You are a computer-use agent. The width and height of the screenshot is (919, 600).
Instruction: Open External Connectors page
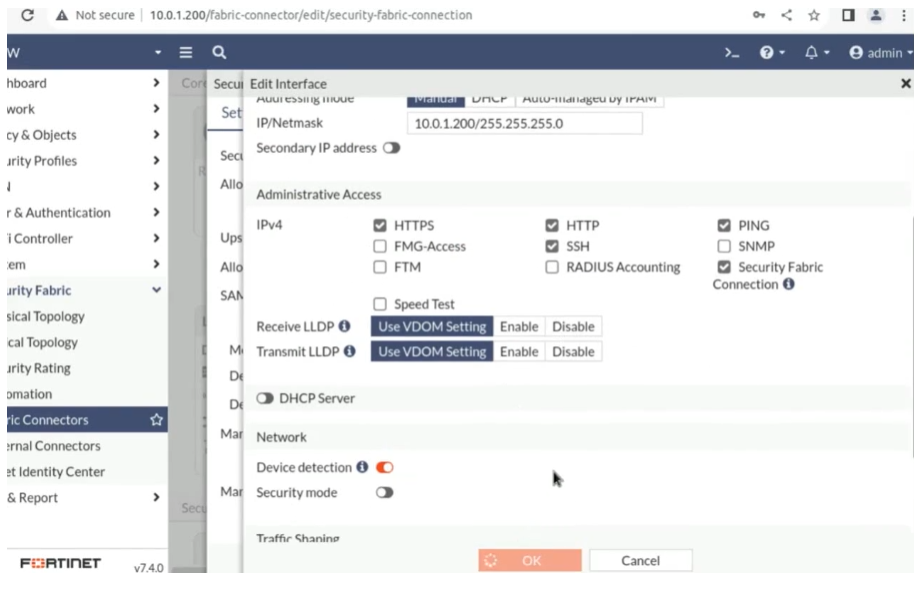pos(53,446)
